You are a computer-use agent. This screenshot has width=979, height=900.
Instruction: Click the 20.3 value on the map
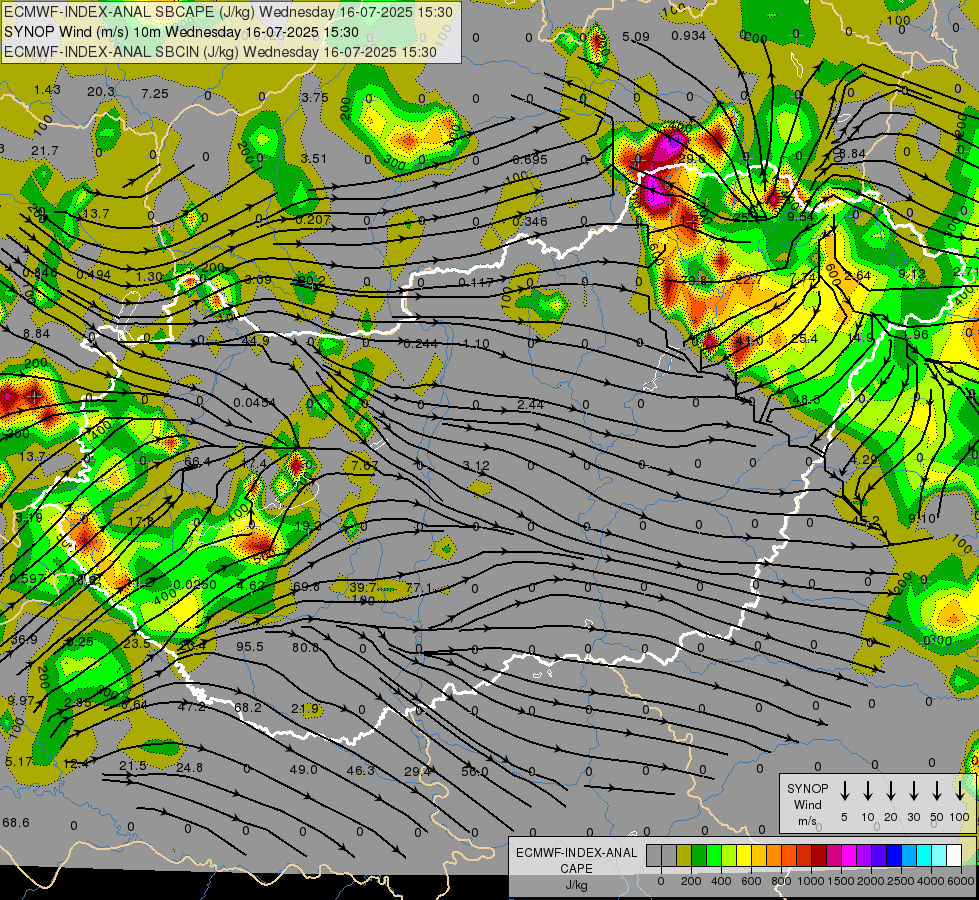(x=101, y=92)
